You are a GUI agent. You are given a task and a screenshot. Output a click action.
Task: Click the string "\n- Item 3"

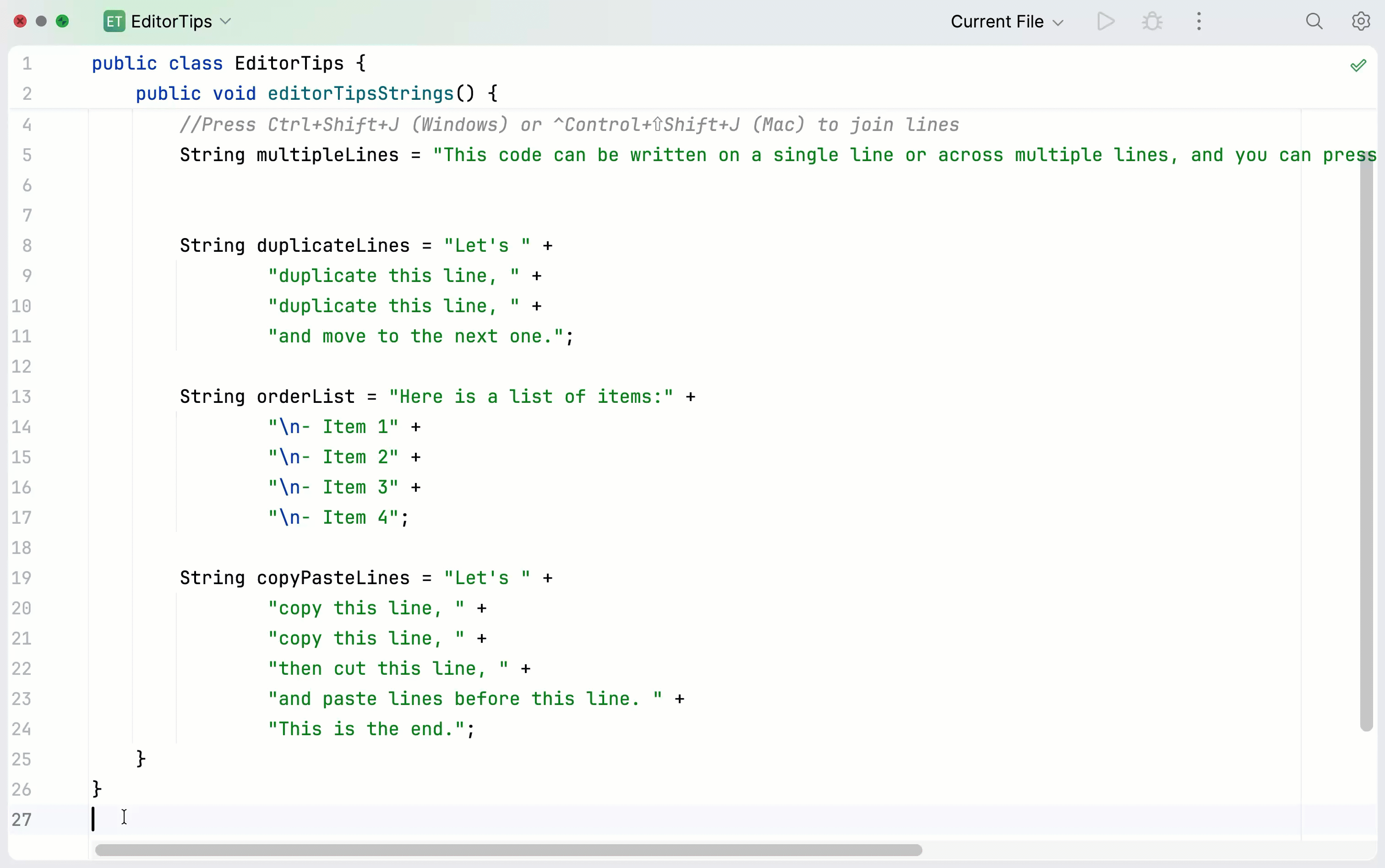pos(333,488)
